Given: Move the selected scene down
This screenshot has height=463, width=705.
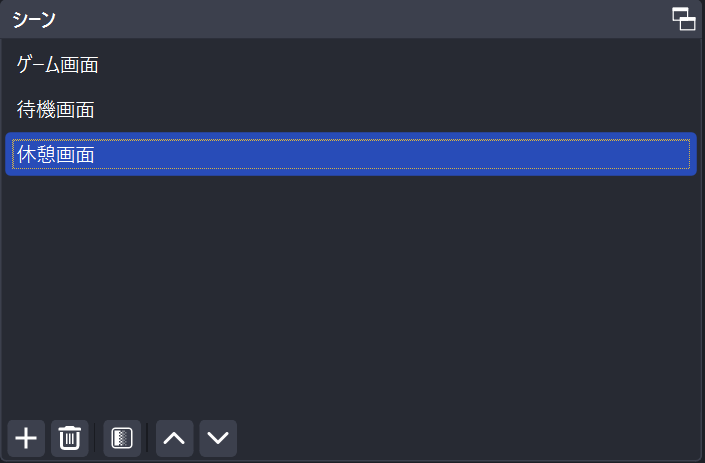Looking at the screenshot, I should (x=218, y=438).
